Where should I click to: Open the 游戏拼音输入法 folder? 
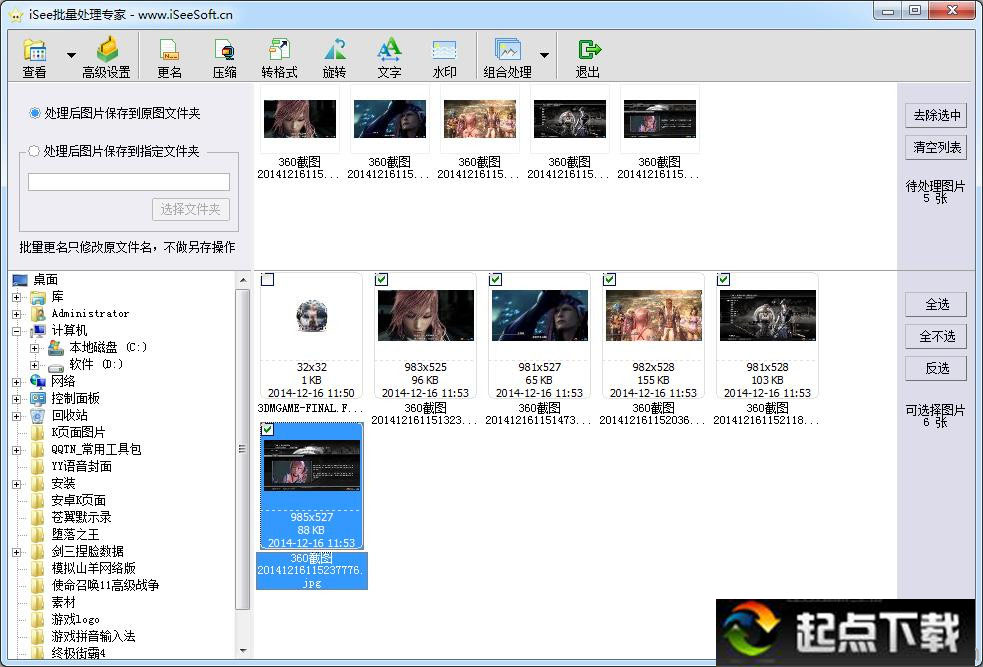(x=93, y=636)
